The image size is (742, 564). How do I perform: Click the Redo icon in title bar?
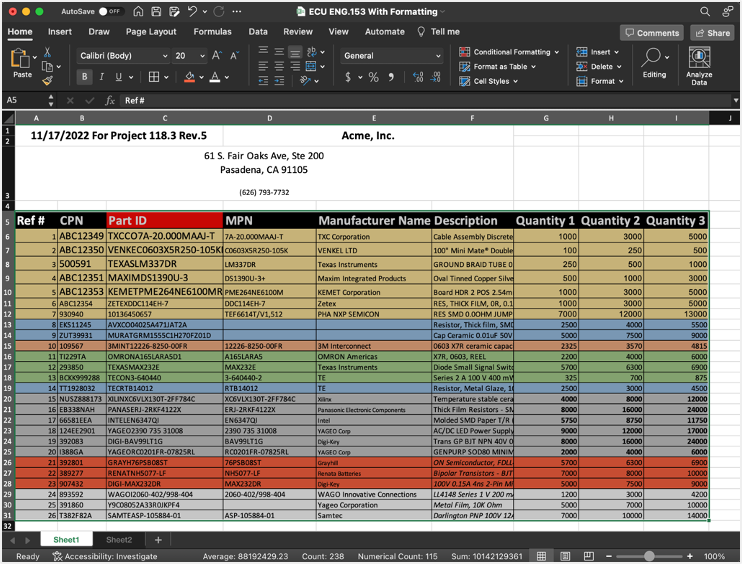(219, 11)
